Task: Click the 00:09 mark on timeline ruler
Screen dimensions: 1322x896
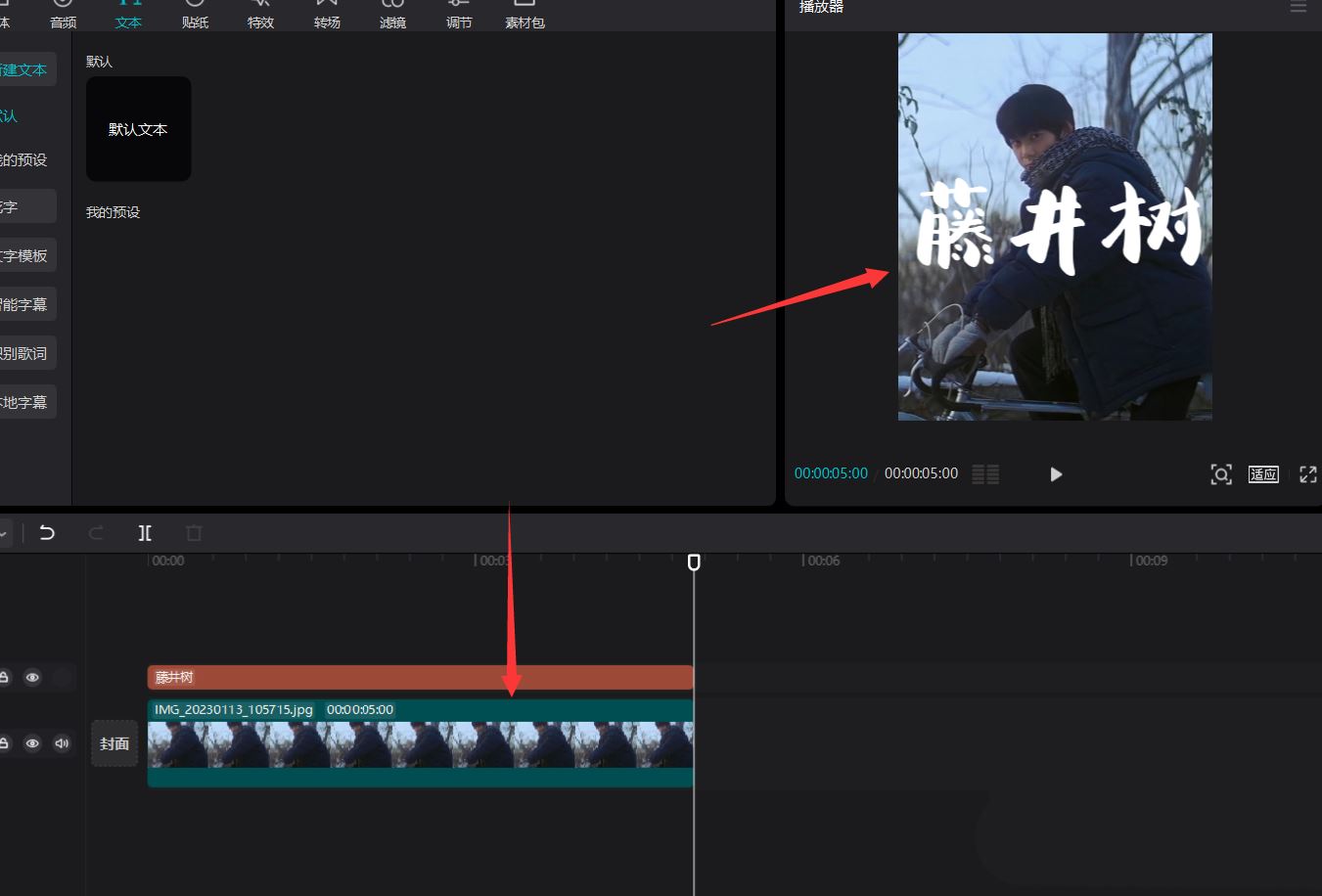Action: coord(1152,560)
